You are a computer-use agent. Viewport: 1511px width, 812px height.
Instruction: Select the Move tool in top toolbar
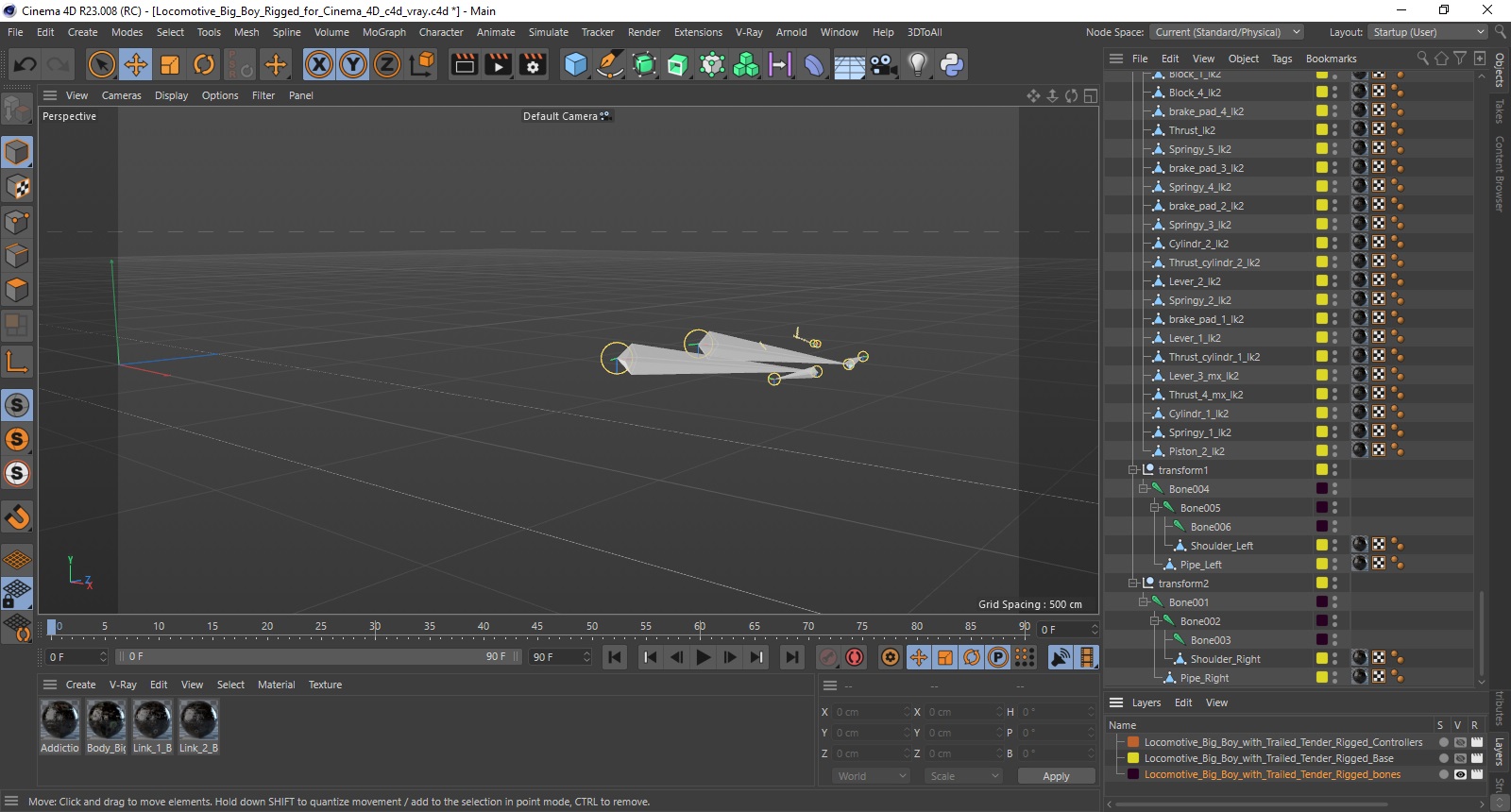pyautogui.click(x=136, y=64)
